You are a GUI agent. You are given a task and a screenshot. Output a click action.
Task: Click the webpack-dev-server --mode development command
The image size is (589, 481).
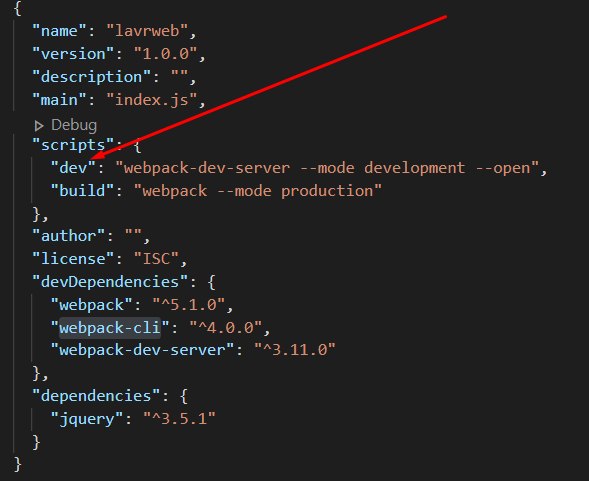point(327,168)
